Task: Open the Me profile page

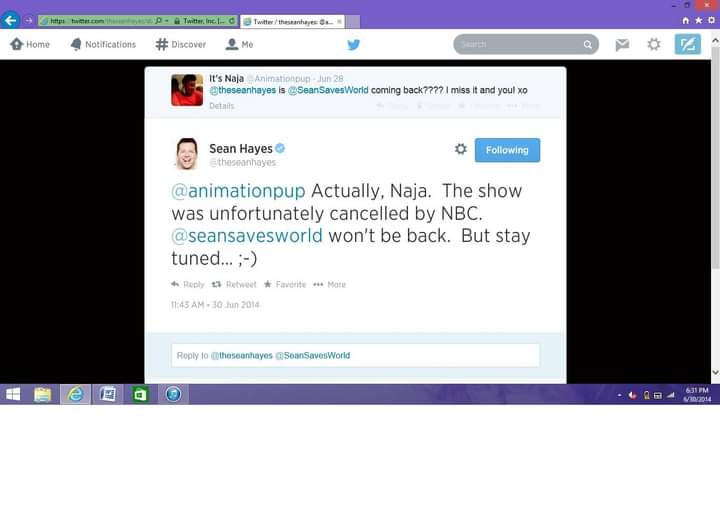Action: click(x=239, y=44)
